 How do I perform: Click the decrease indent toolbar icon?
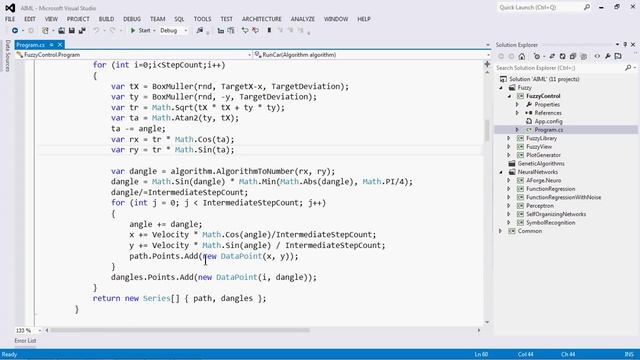[220, 31]
